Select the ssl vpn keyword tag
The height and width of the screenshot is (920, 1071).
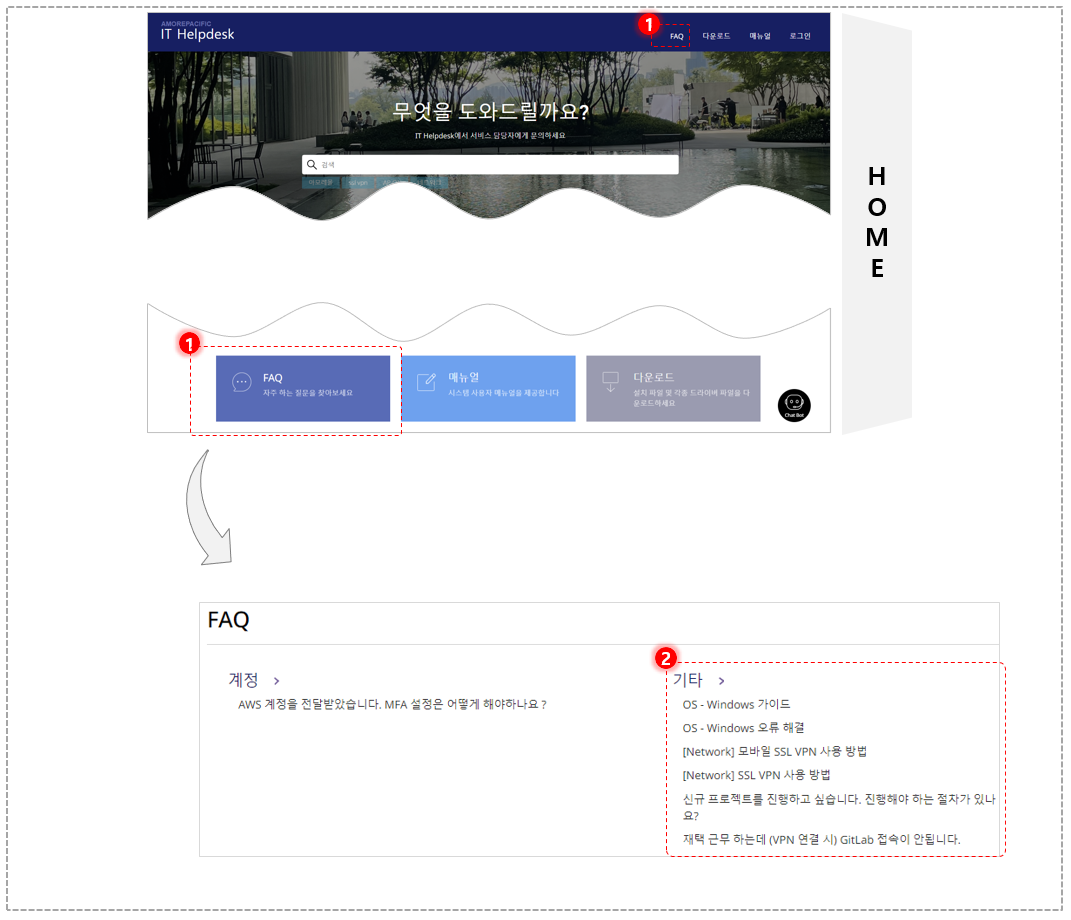pyautogui.click(x=358, y=183)
